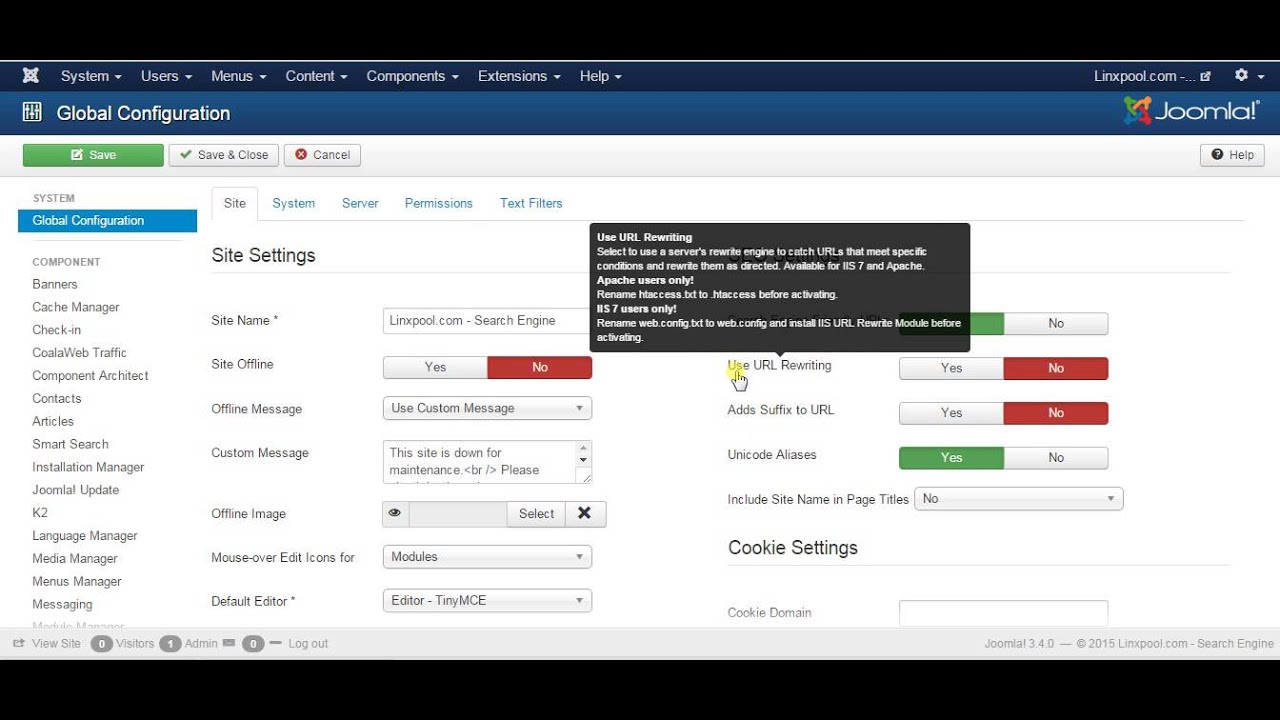
Task: Expand the Users menu
Action: [x=166, y=76]
